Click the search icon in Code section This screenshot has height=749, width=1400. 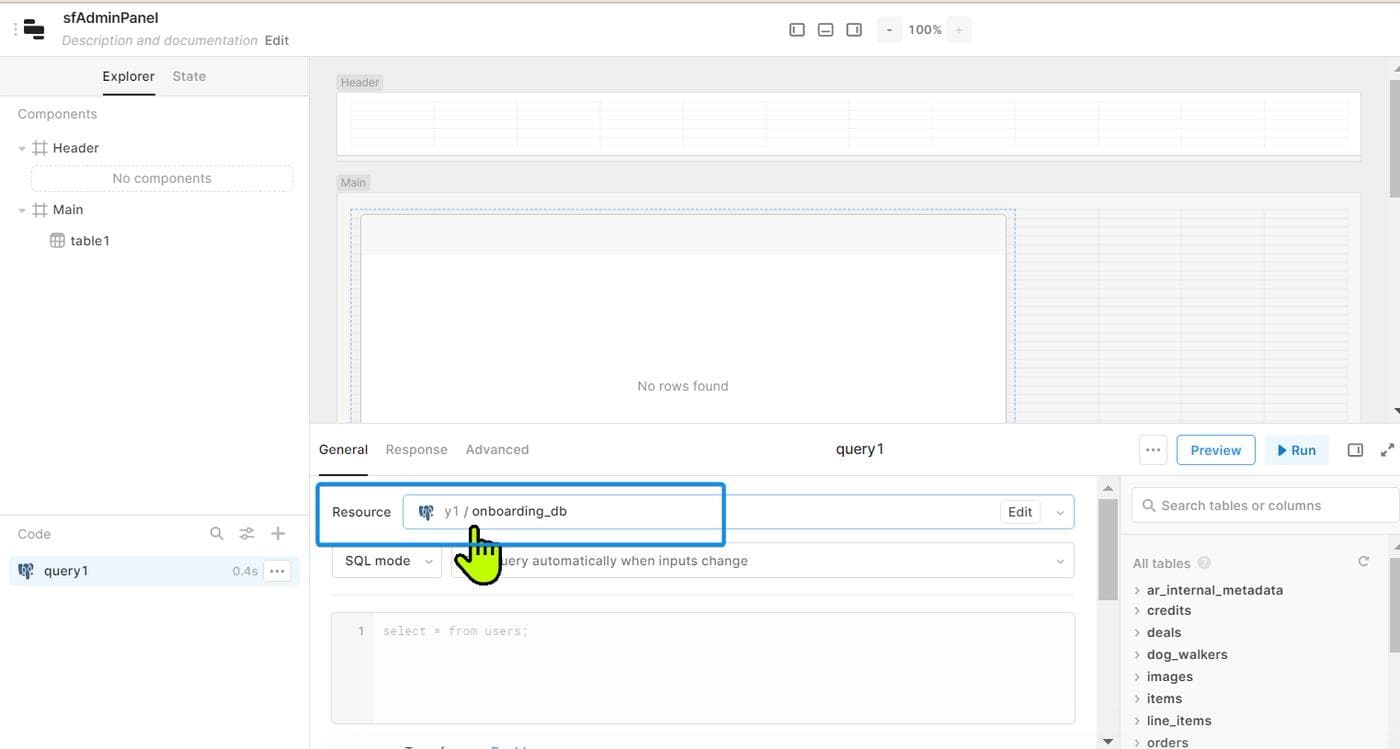[217, 534]
